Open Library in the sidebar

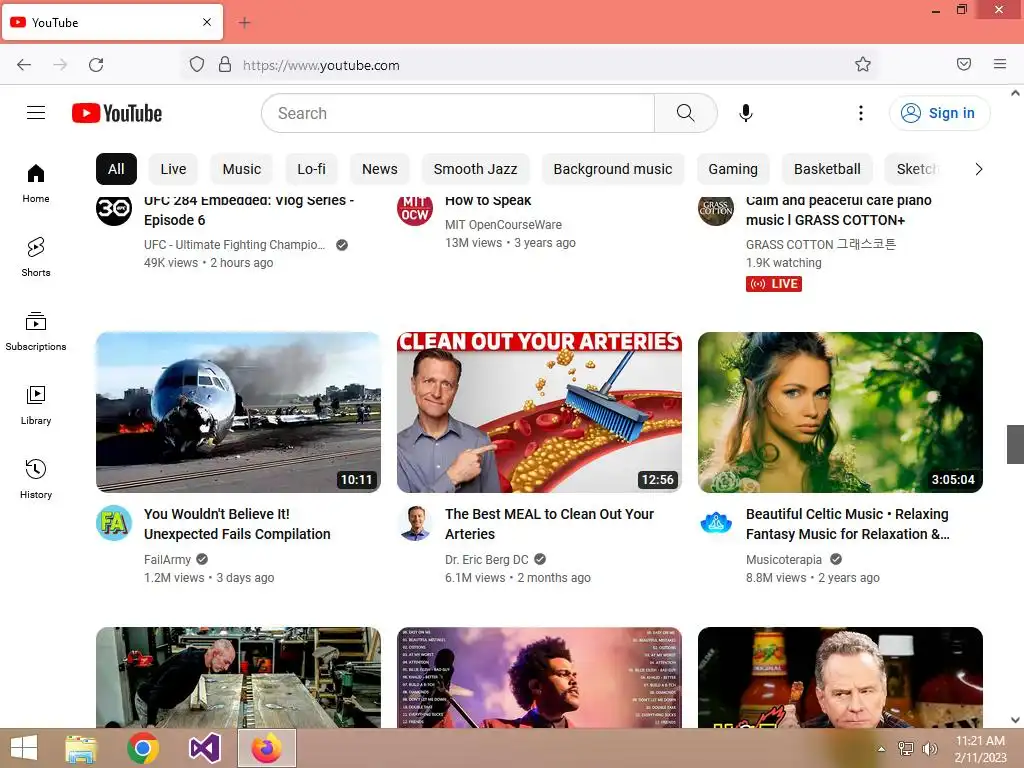[x=36, y=405]
